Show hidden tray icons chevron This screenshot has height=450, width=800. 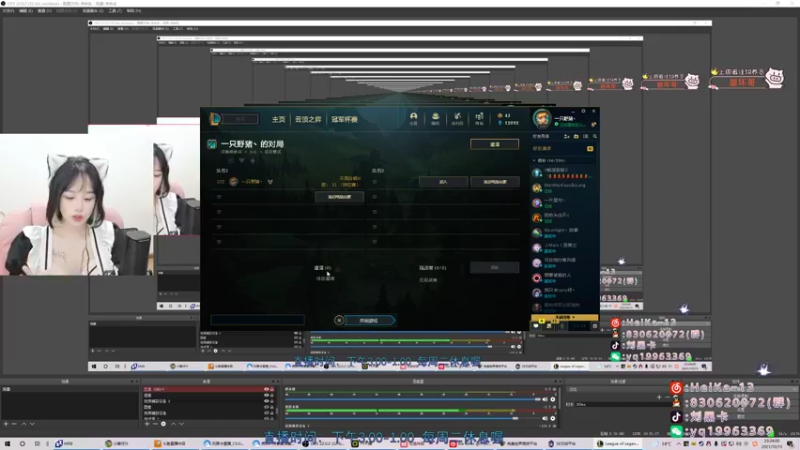679,444
